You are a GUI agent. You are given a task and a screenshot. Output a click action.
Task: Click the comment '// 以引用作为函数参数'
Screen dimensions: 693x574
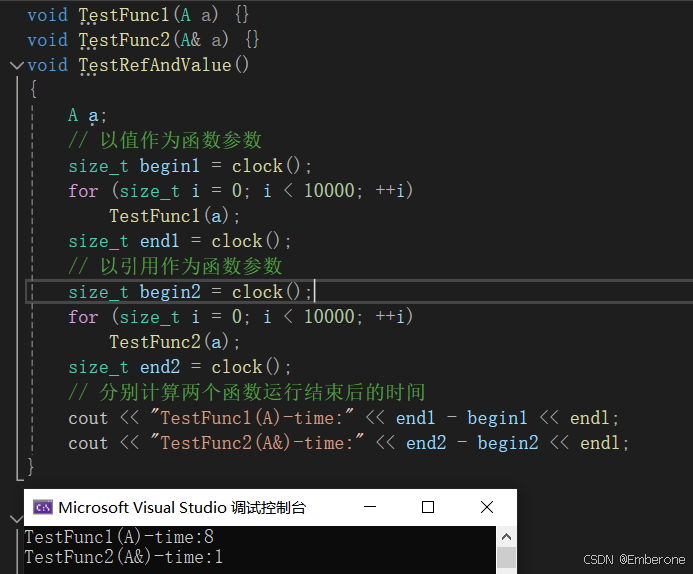pos(175,266)
